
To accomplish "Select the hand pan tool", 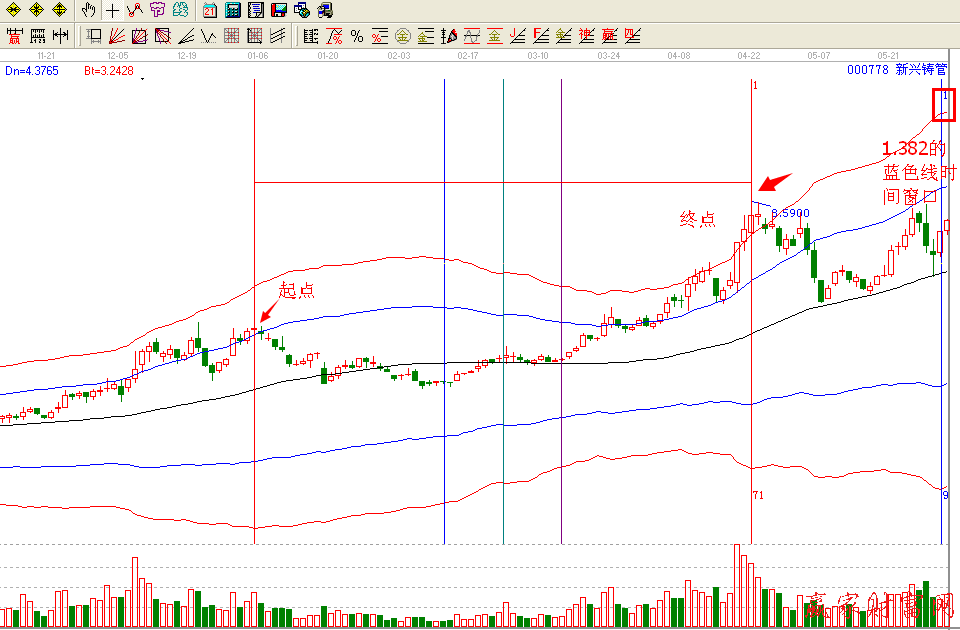I will pyautogui.click(x=88, y=11).
